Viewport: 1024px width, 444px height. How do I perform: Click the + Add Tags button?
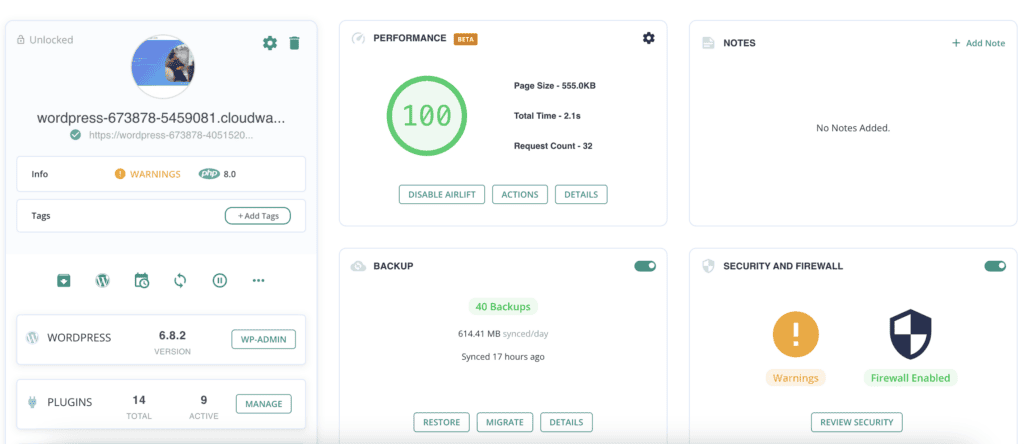coord(257,215)
